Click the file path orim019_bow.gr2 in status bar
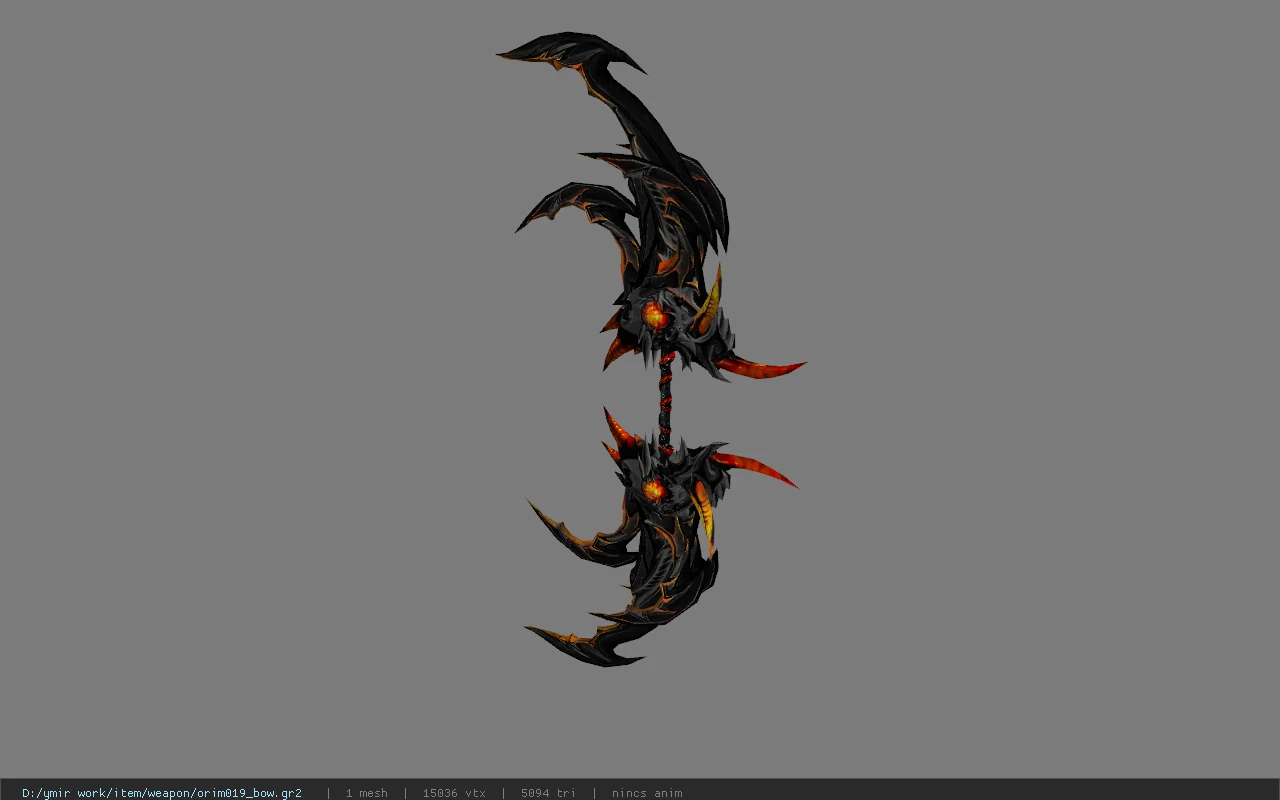 [162, 793]
